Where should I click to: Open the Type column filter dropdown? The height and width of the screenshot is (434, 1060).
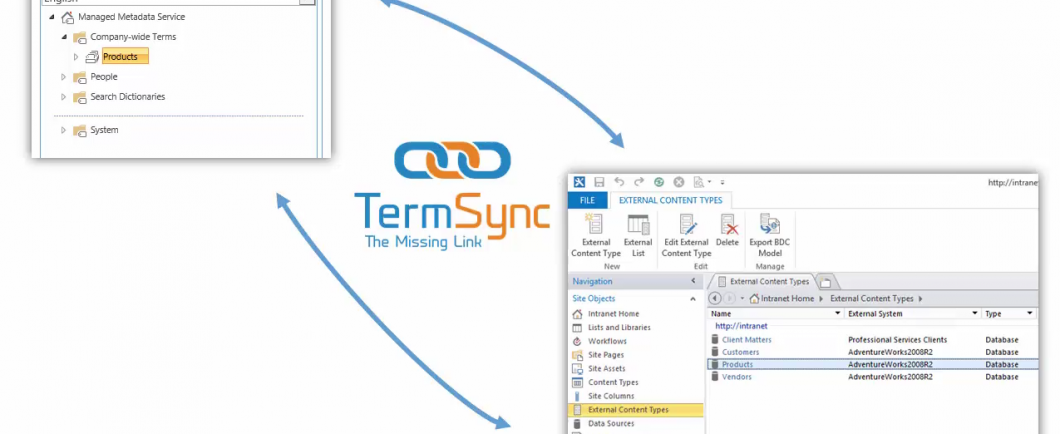coord(1030,314)
